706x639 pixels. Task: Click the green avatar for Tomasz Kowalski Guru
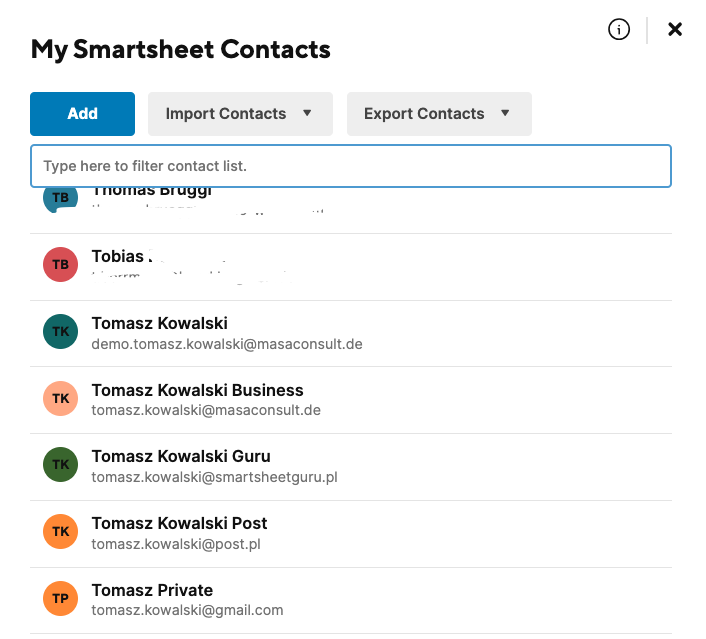pos(60,465)
